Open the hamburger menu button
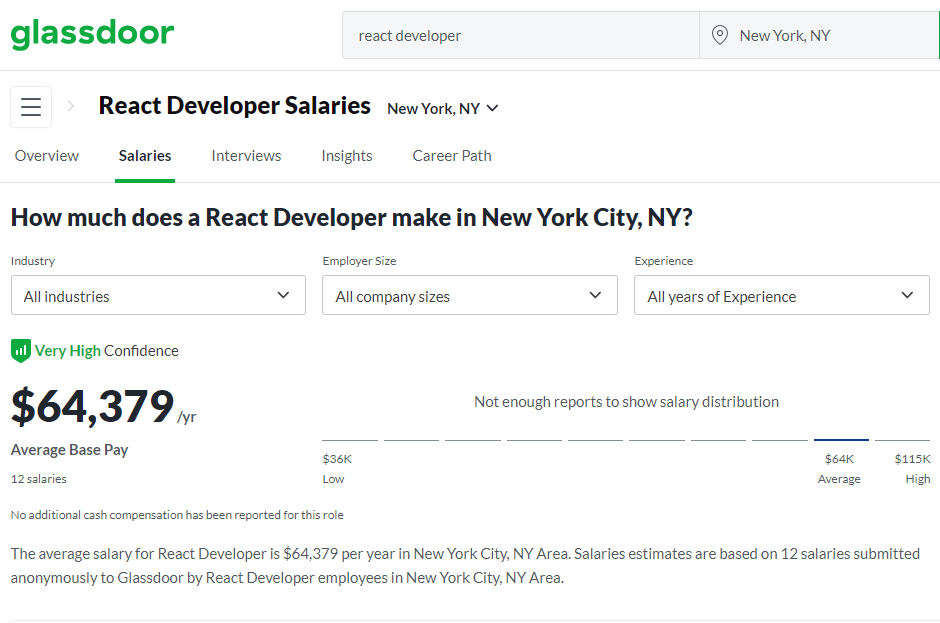940x623 pixels. [x=31, y=107]
